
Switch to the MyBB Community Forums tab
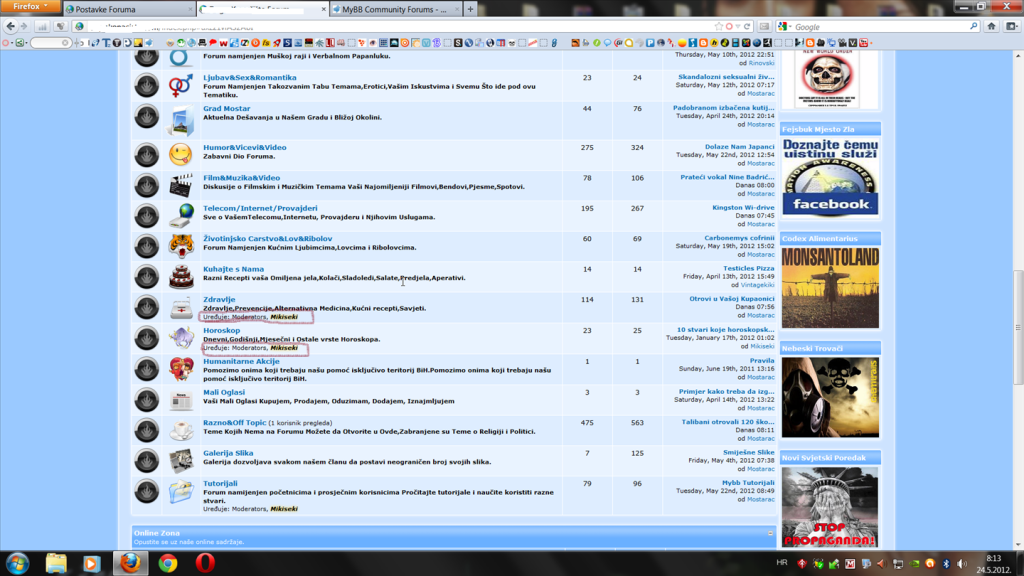(x=396, y=9)
